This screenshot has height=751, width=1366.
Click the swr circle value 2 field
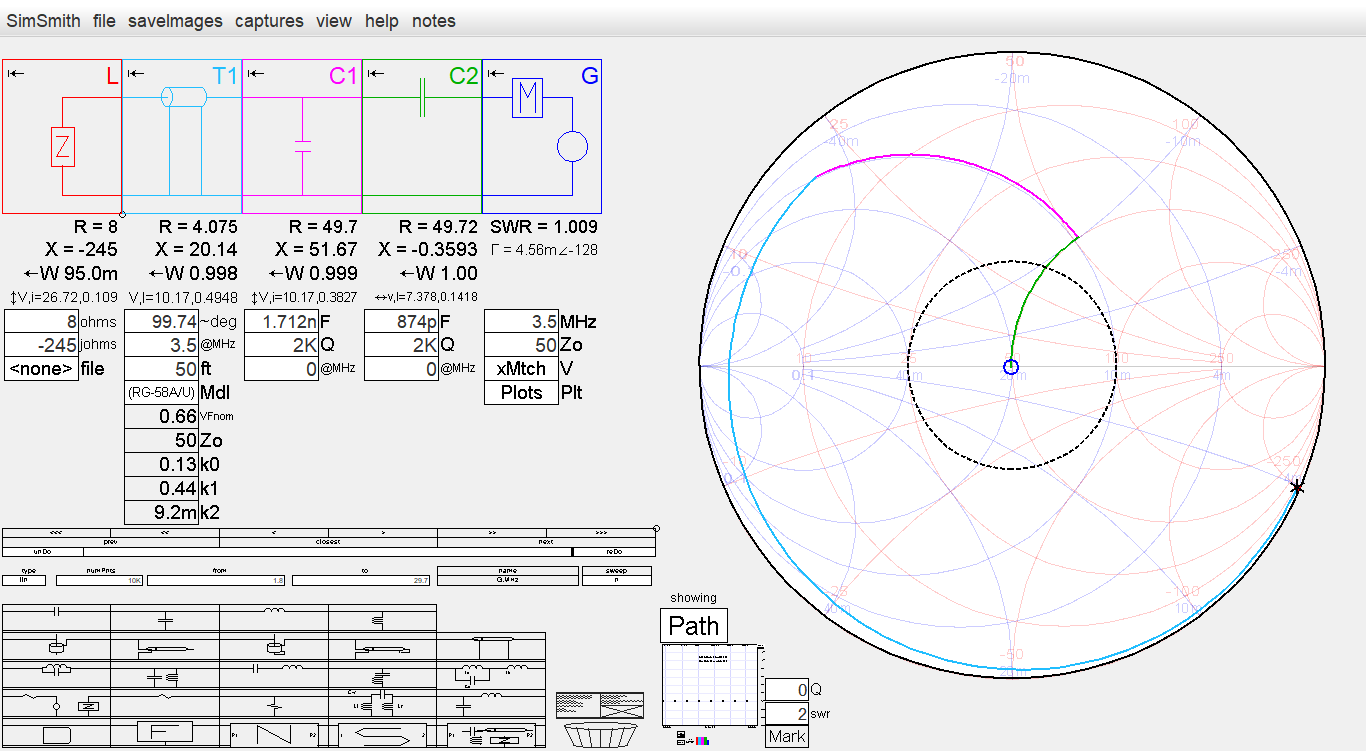click(787, 713)
